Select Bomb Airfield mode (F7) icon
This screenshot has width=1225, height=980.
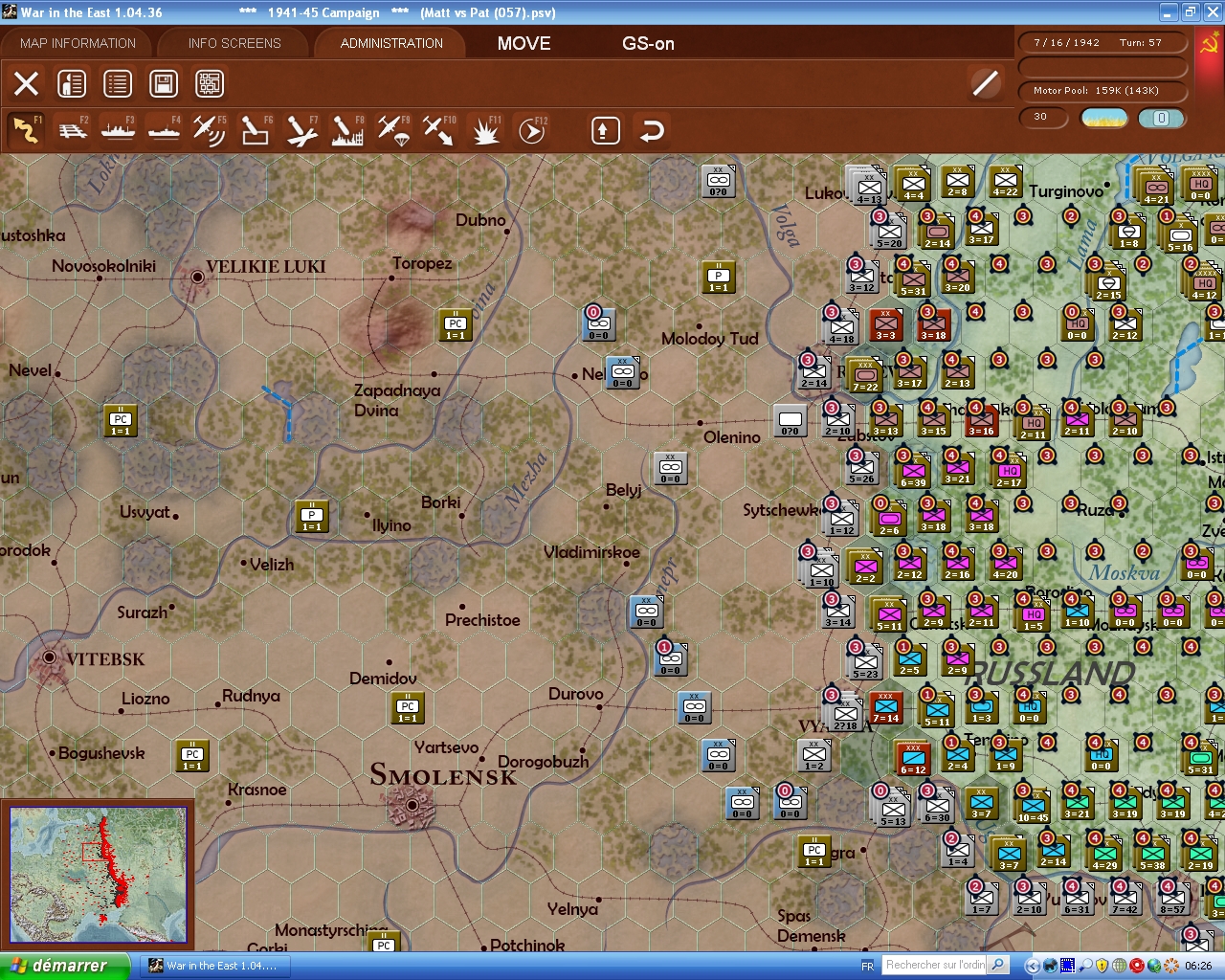click(x=301, y=130)
